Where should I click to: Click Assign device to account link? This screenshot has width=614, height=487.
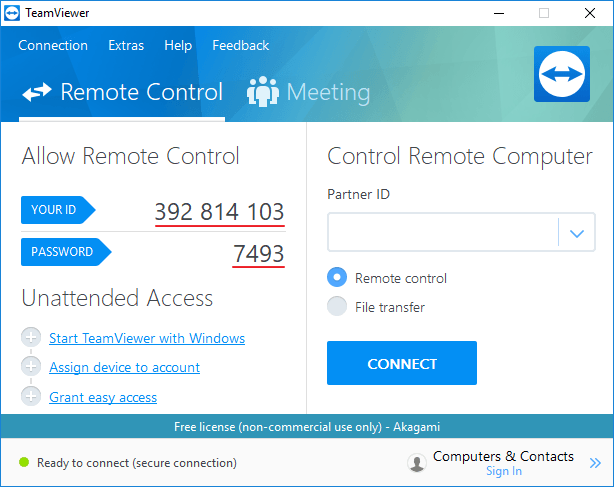[x=125, y=367]
